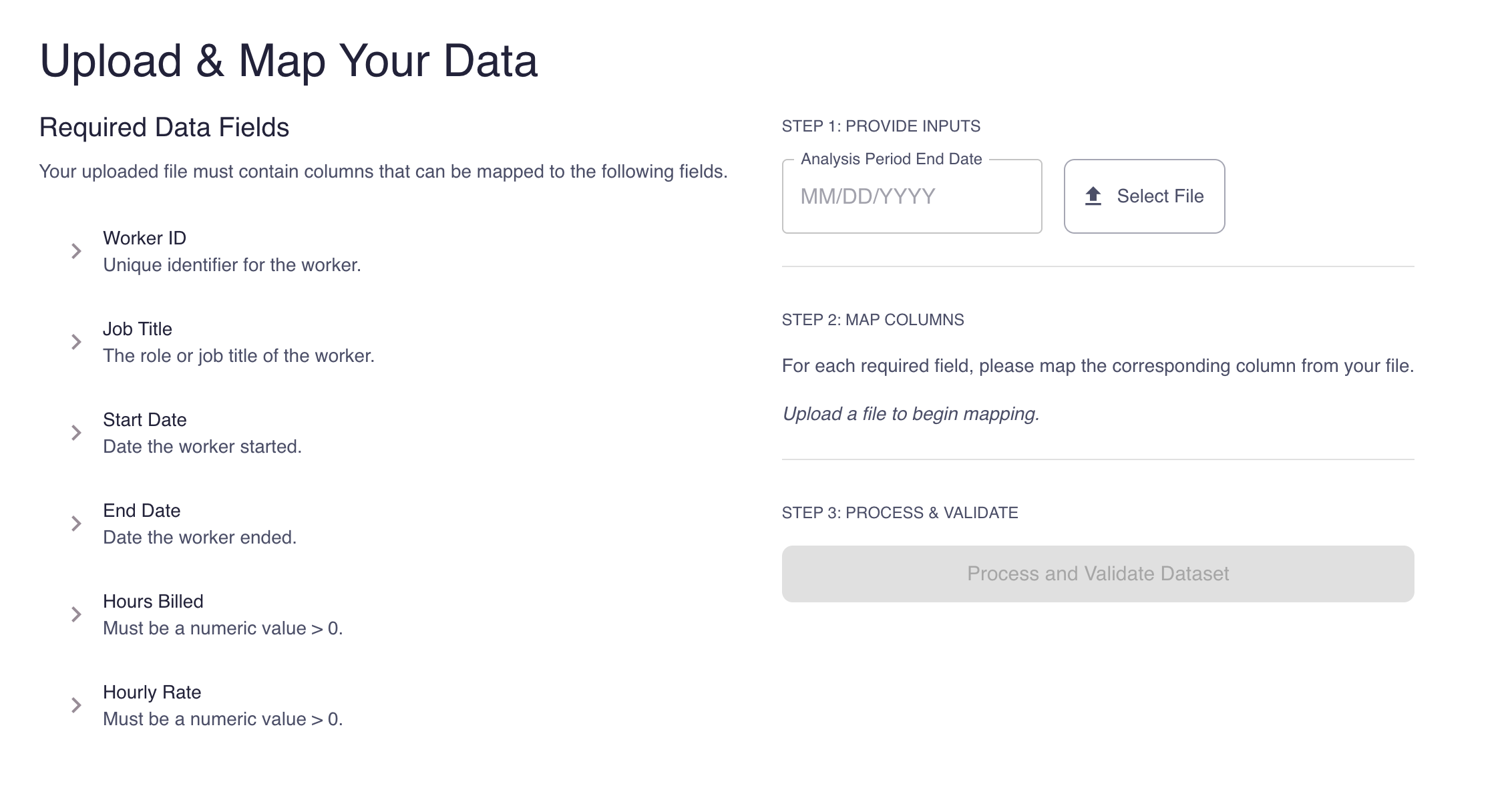Viewport: 1512px width, 800px height.
Task: Select the Hourly Rate field title text
Action: pos(152,692)
